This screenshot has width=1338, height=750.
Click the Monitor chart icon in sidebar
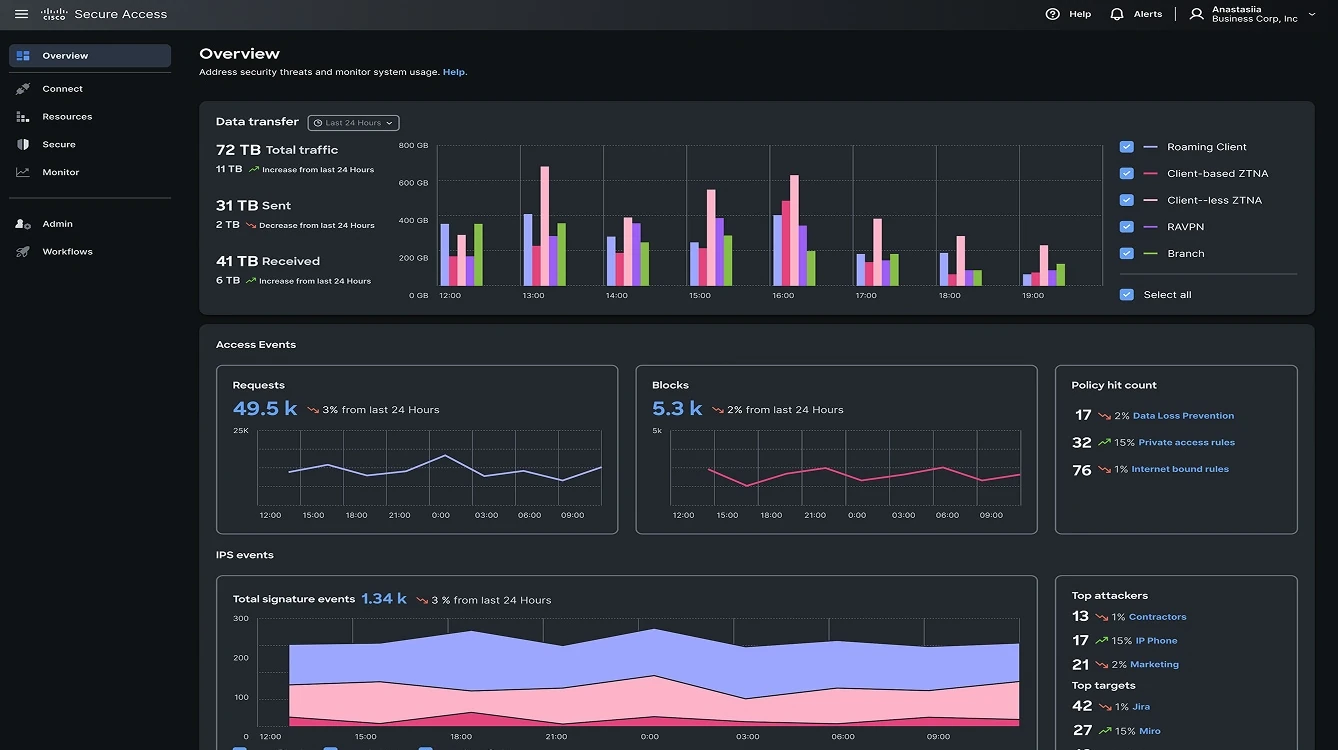(23, 172)
